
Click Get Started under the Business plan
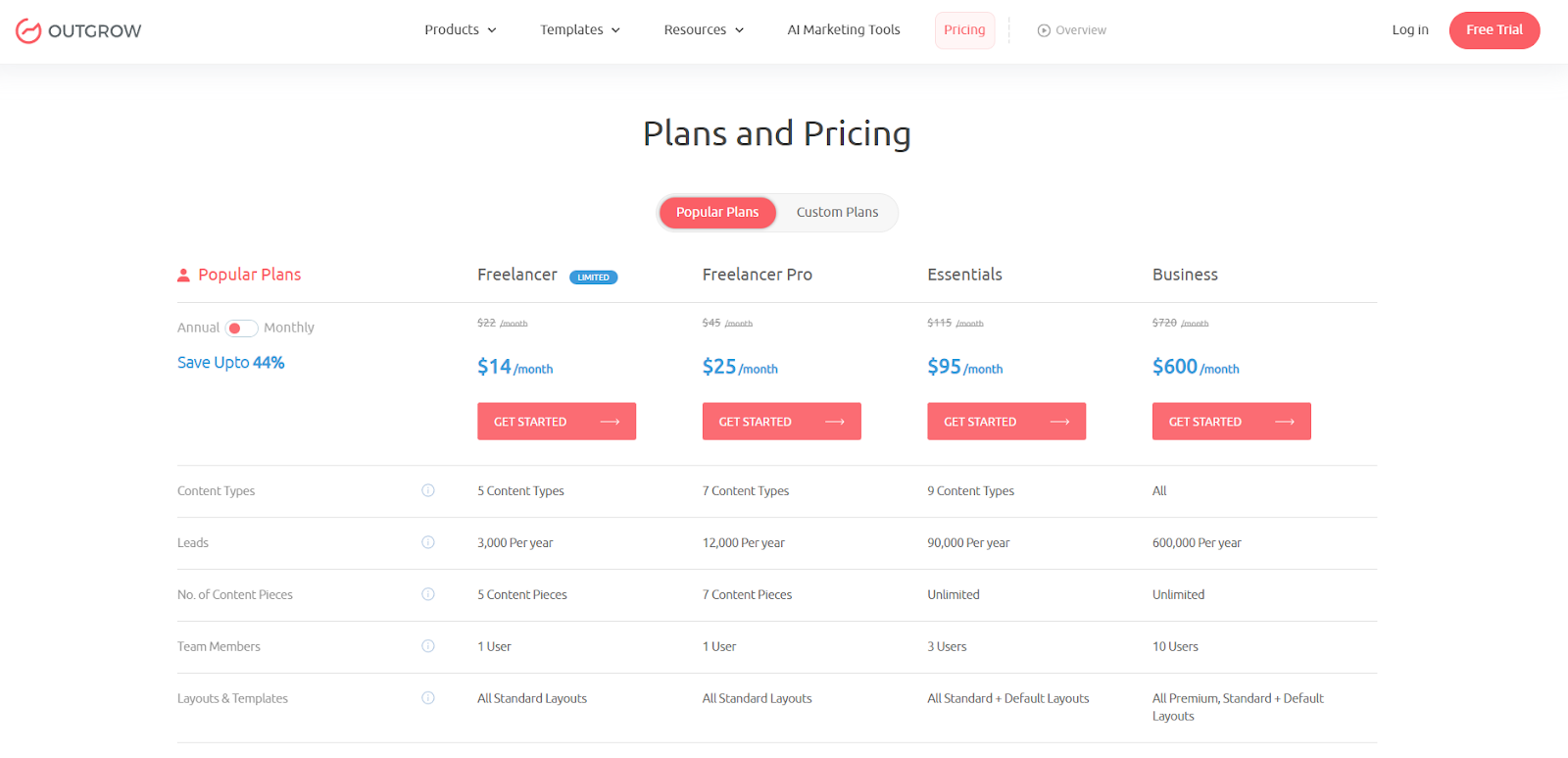pyautogui.click(x=1231, y=422)
